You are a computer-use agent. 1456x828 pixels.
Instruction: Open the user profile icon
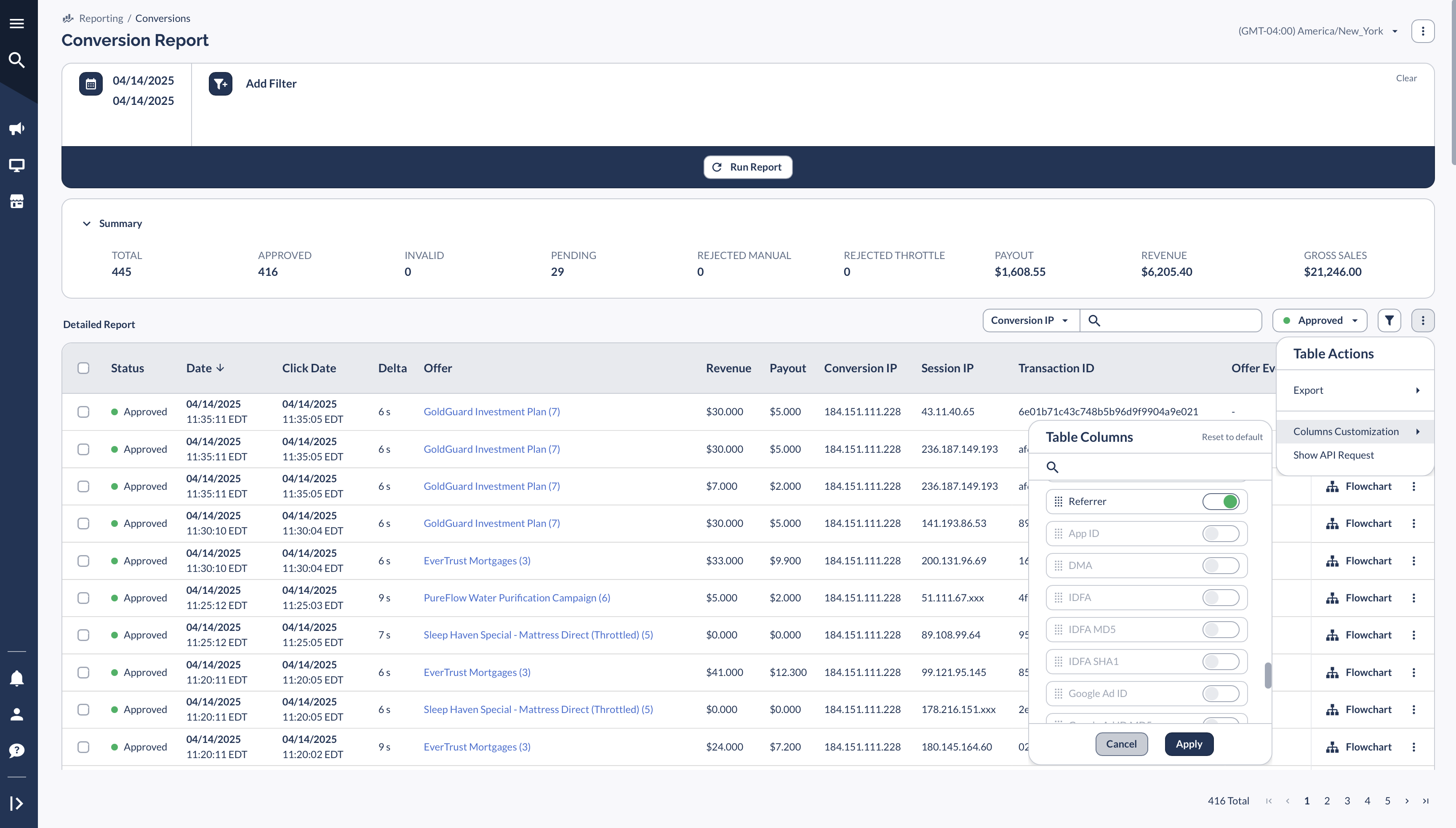(x=17, y=714)
